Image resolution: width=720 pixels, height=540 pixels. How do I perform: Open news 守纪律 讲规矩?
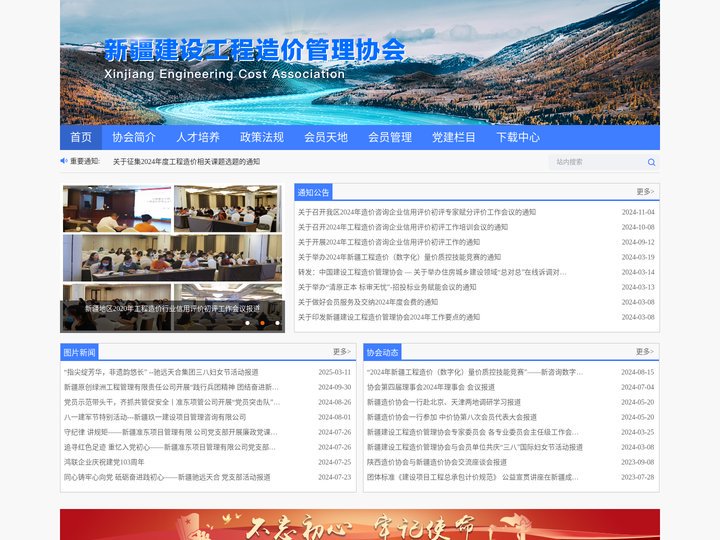[x=171, y=433]
